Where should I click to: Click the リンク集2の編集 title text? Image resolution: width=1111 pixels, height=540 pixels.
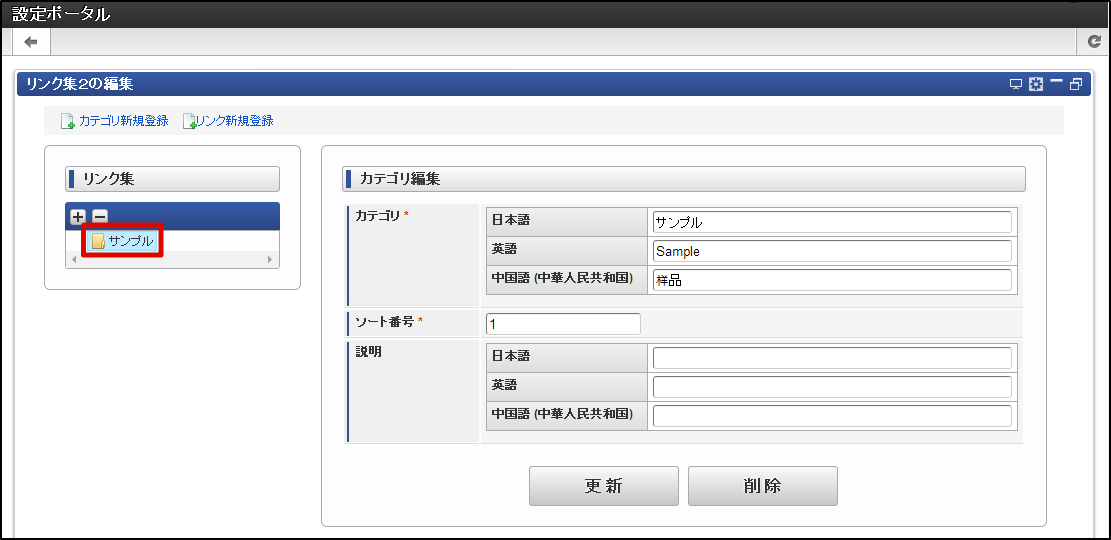pos(79,84)
